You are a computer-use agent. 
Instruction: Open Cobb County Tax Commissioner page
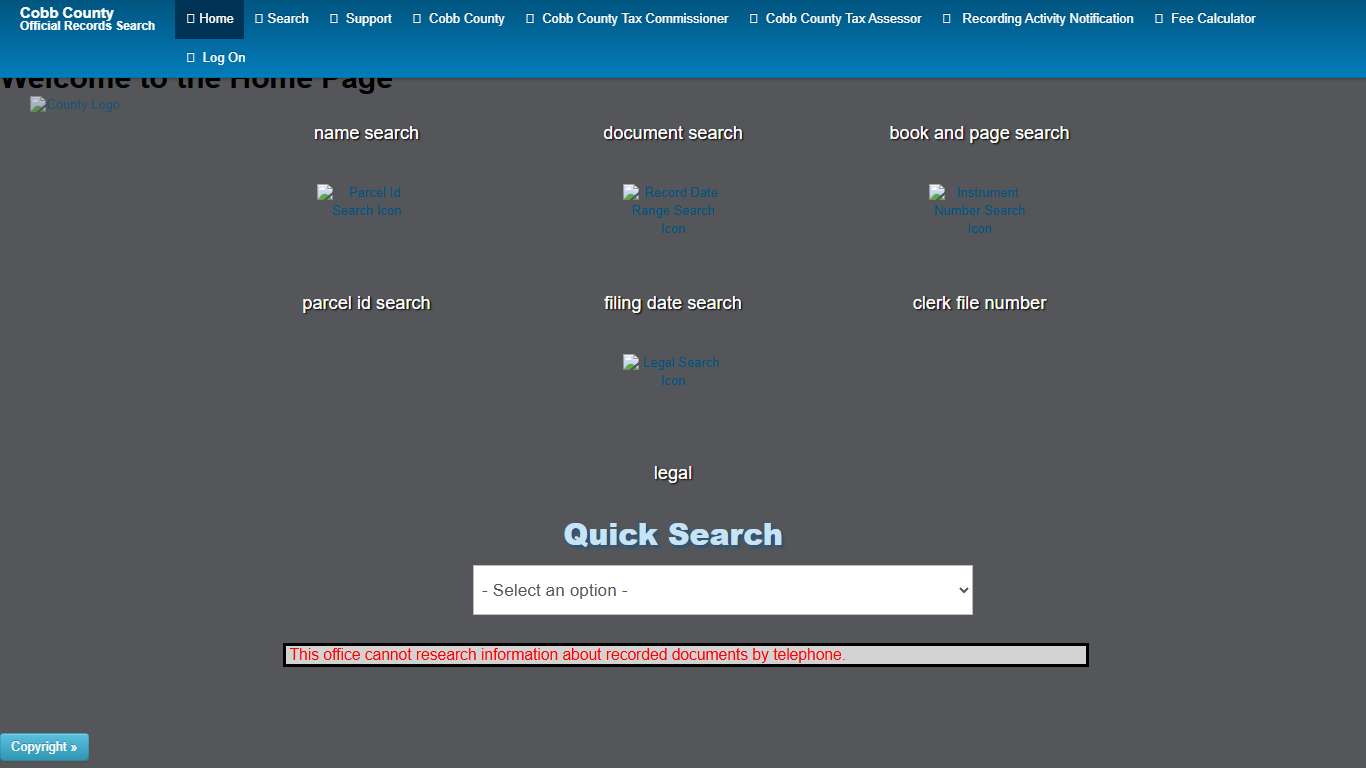626,18
